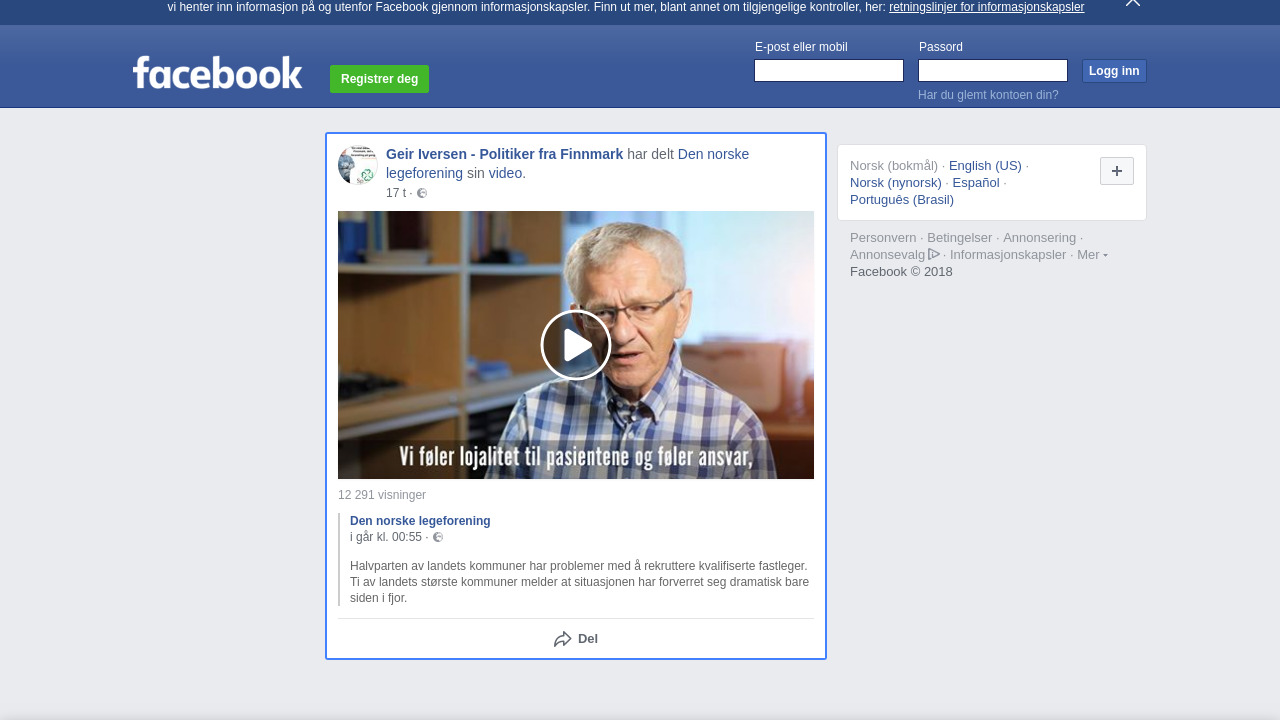The height and width of the screenshot is (720, 1280).
Task: Click the 12 291 visninger text
Action: 382,495
